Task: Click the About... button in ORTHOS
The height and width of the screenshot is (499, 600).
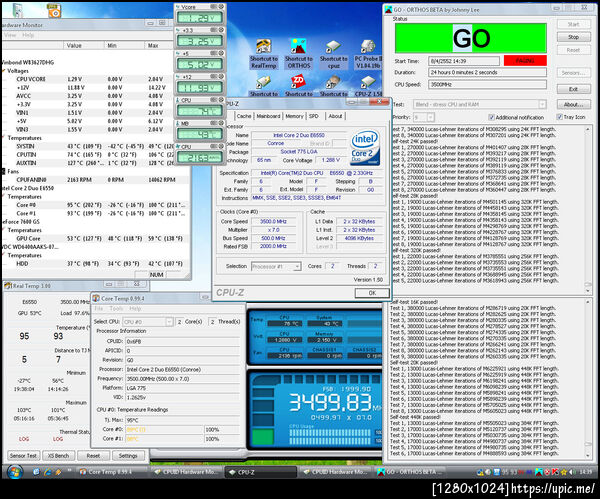Action: [x=573, y=104]
